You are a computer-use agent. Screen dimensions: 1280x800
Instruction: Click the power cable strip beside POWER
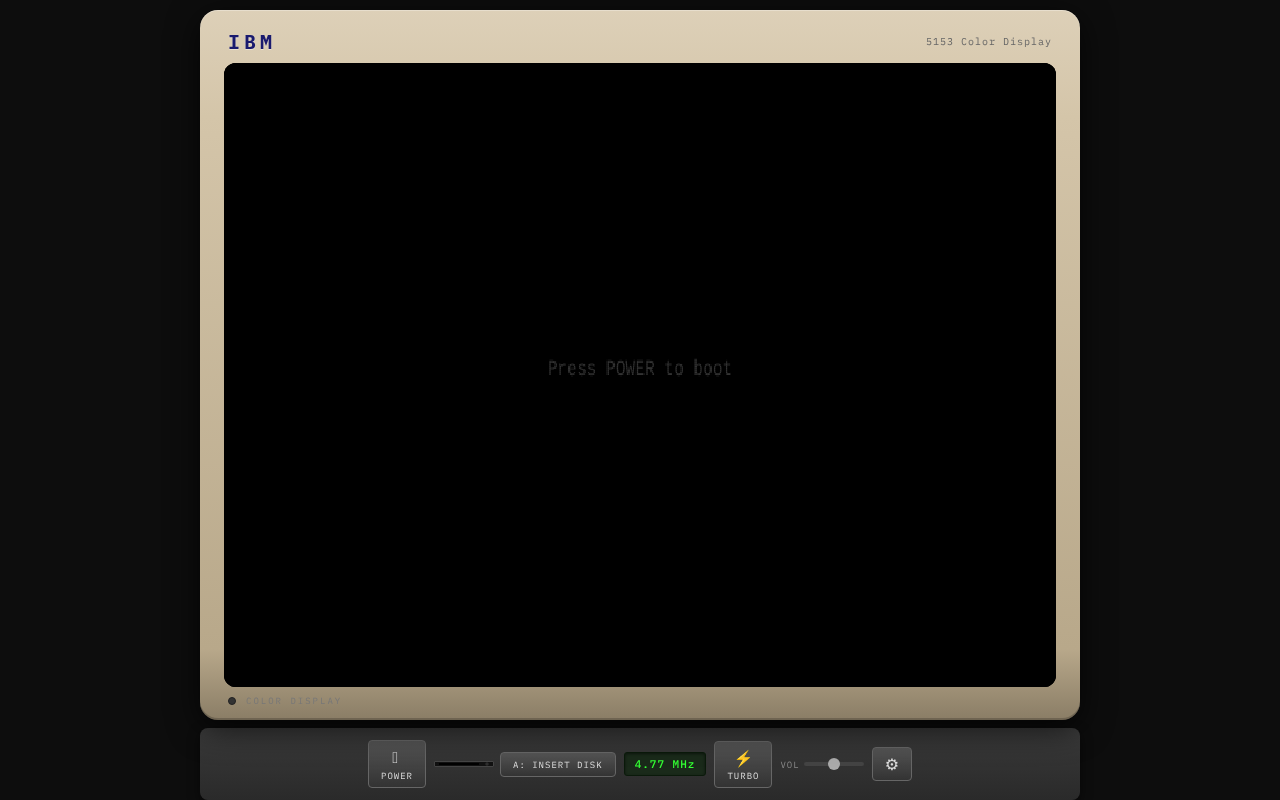(464, 763)
